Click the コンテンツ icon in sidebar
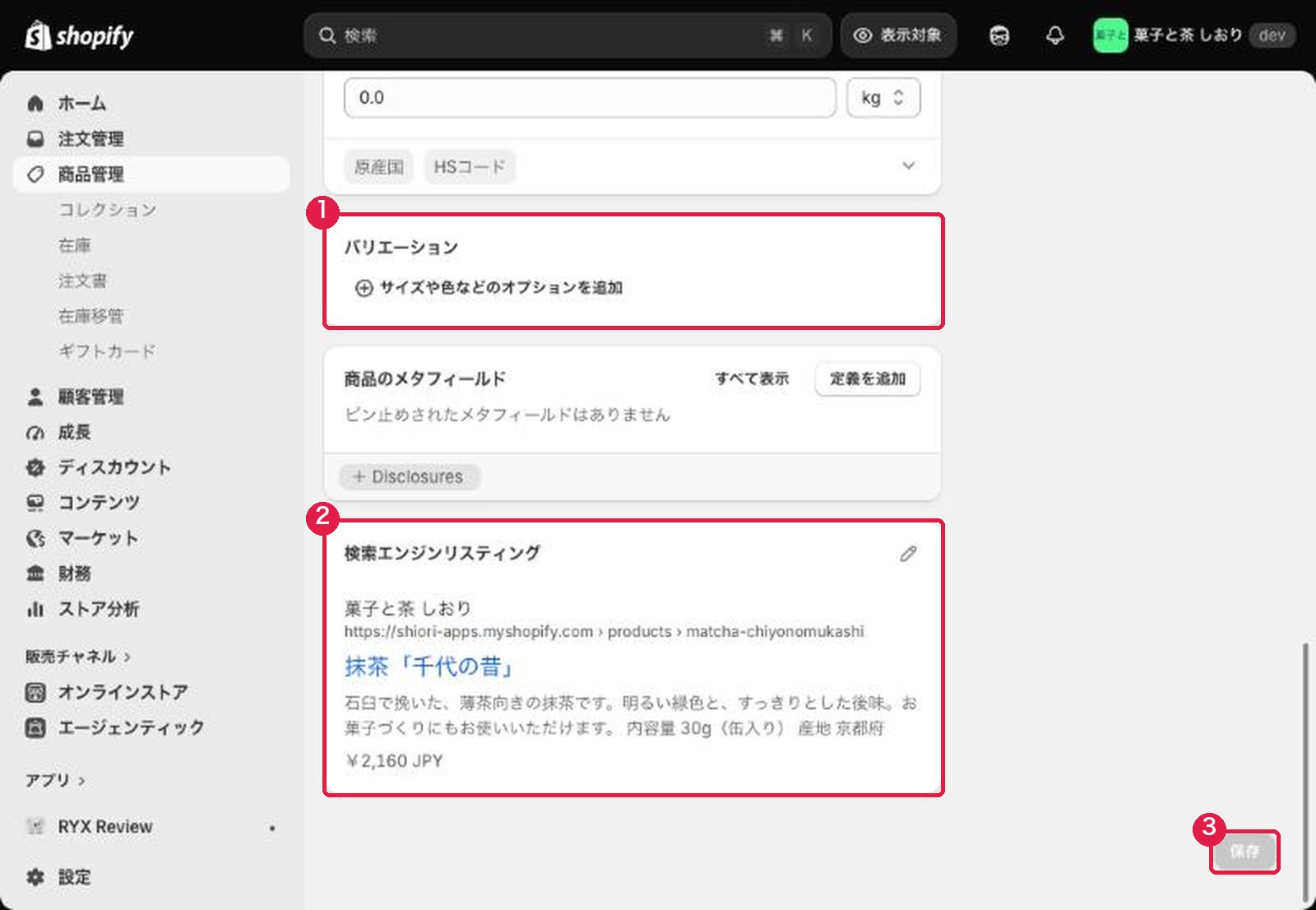Screen dimensions: 1316x910 (35, 503)
